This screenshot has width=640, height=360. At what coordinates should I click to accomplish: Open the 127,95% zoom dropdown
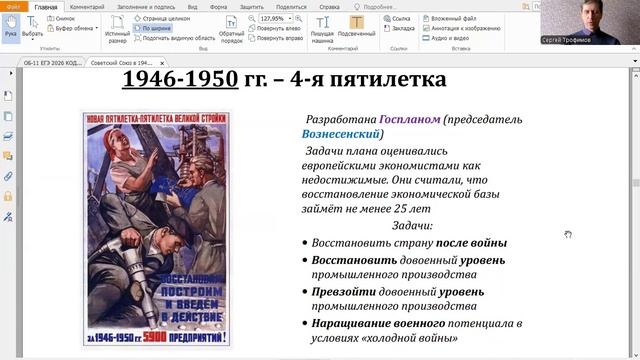pyautogui.click(x=290, y=18)
